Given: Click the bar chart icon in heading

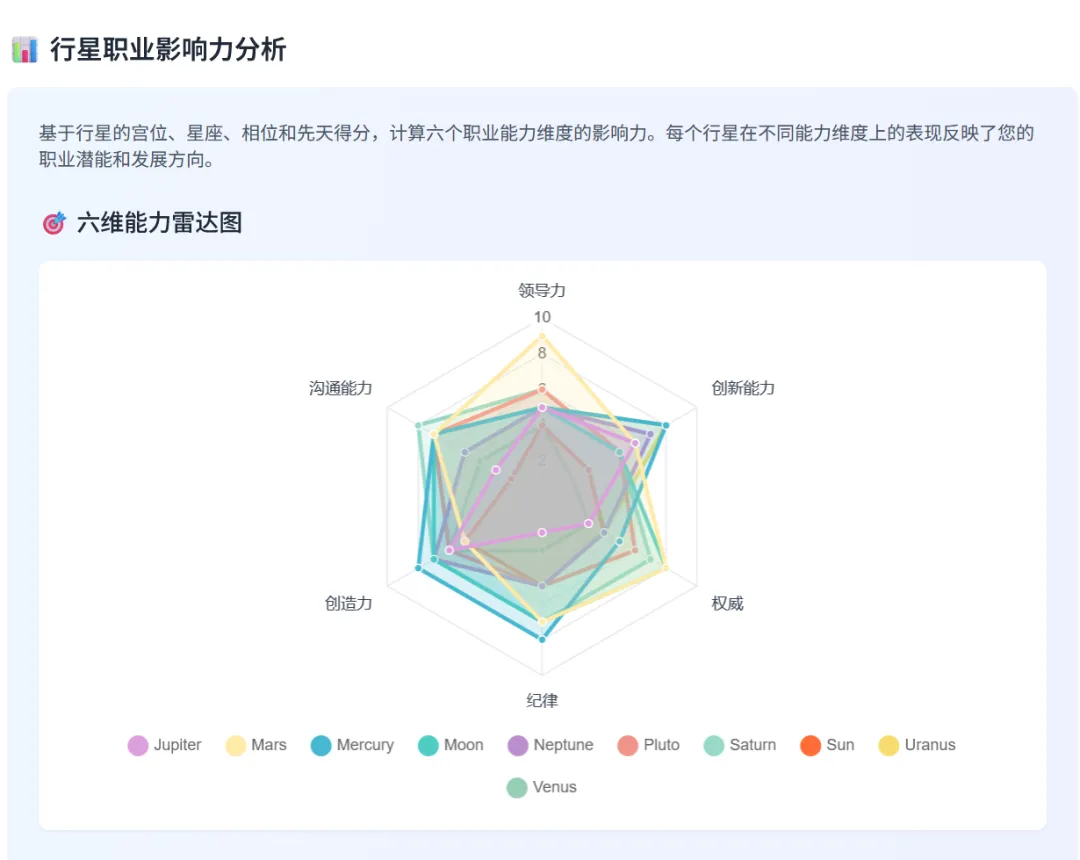Looking at the screenshot, I should click(25, 50).
